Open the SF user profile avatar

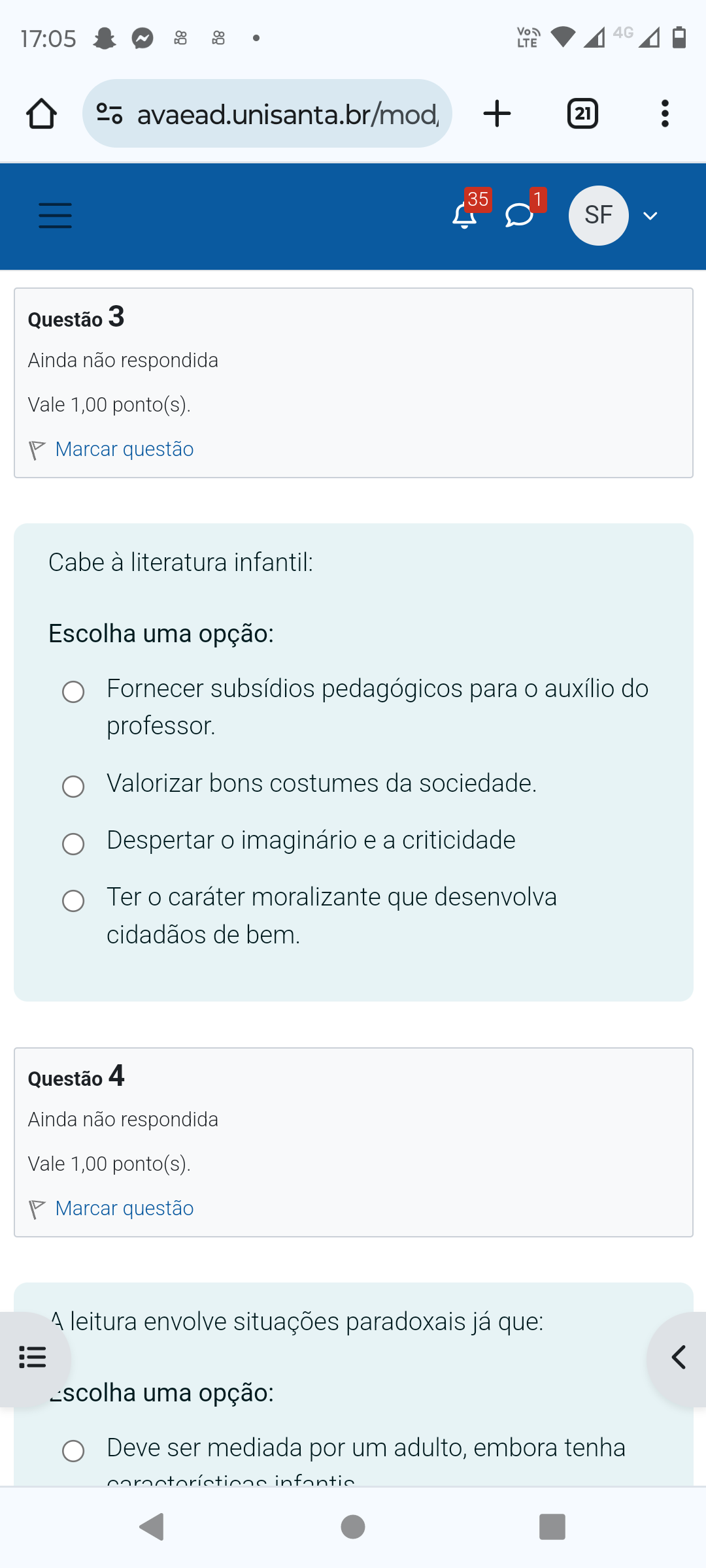pyautogui.click(x=598, y=216)
